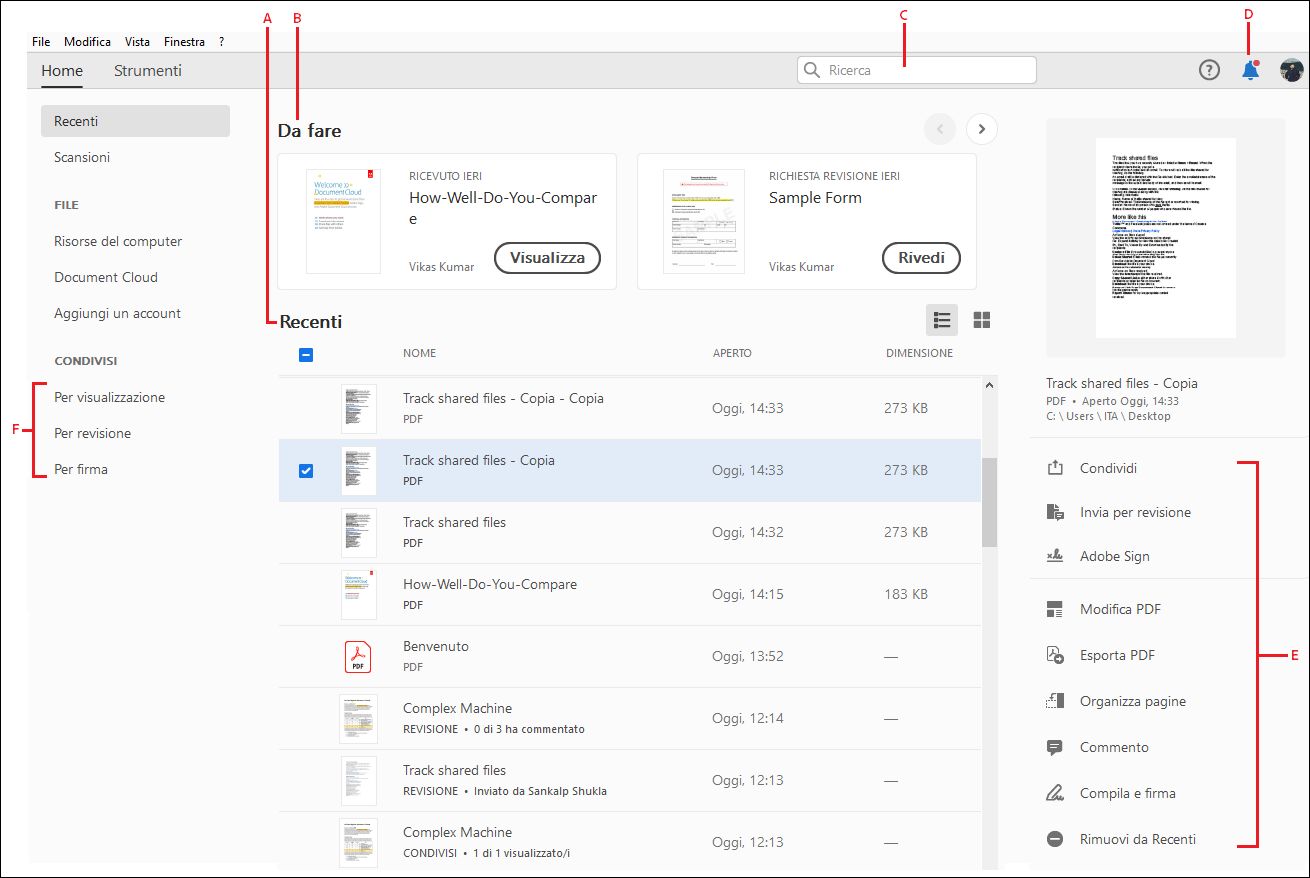Switch to the Strumenti tab

click(148, 70)
